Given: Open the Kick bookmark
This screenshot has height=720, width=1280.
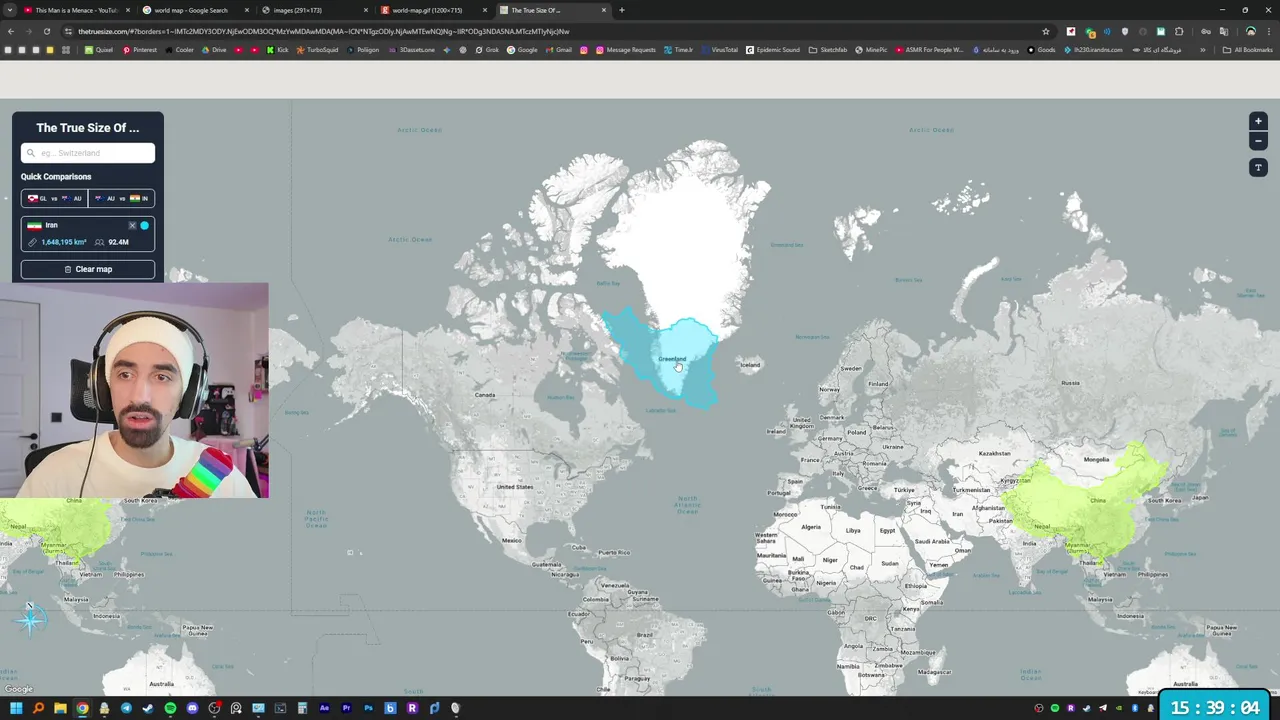Looking at the screenshot, I should point(278,50).
